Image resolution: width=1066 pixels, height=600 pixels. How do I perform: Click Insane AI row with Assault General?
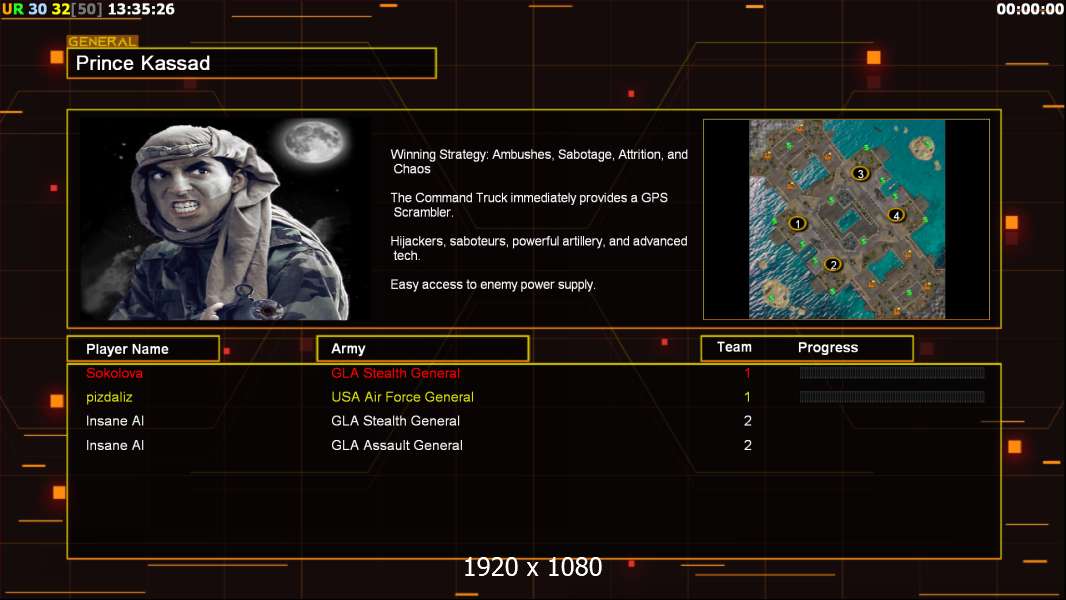(x=534, y=446)
